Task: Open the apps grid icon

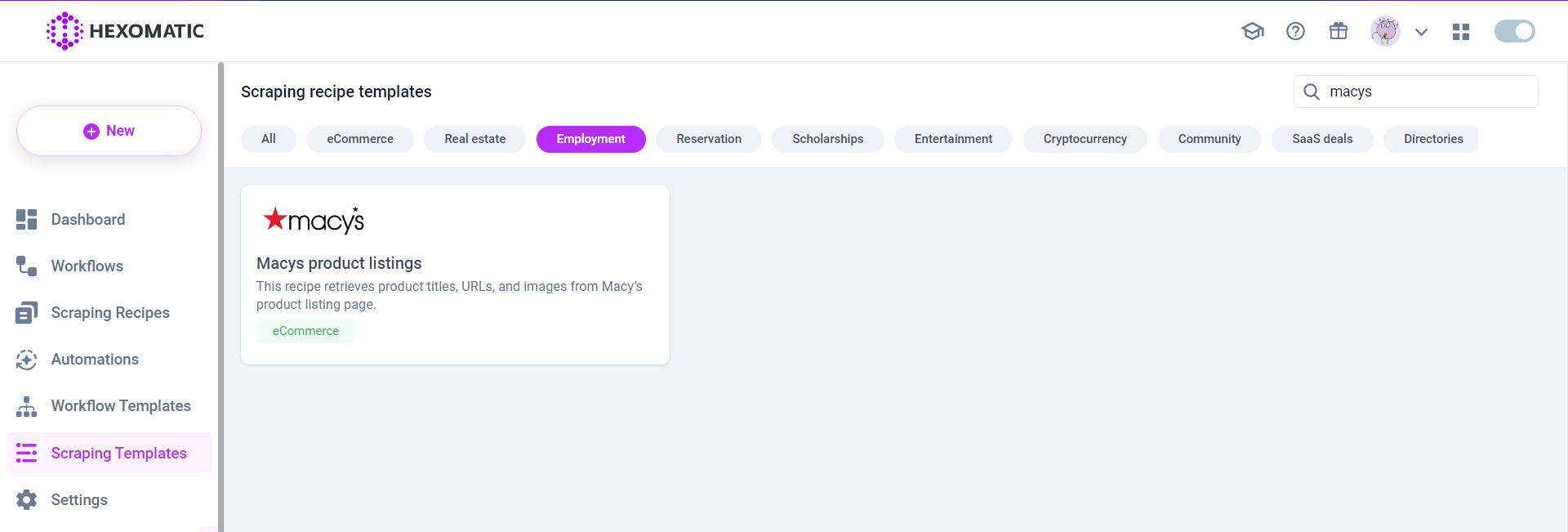Action: point(1461,32)
